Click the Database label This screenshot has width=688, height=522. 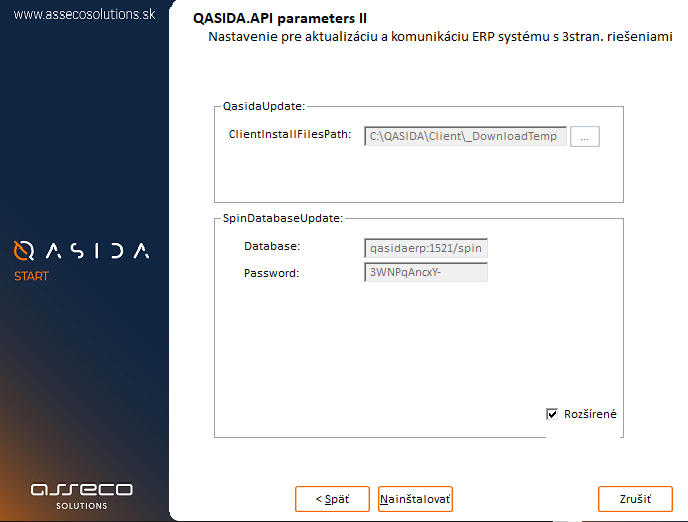272,246
